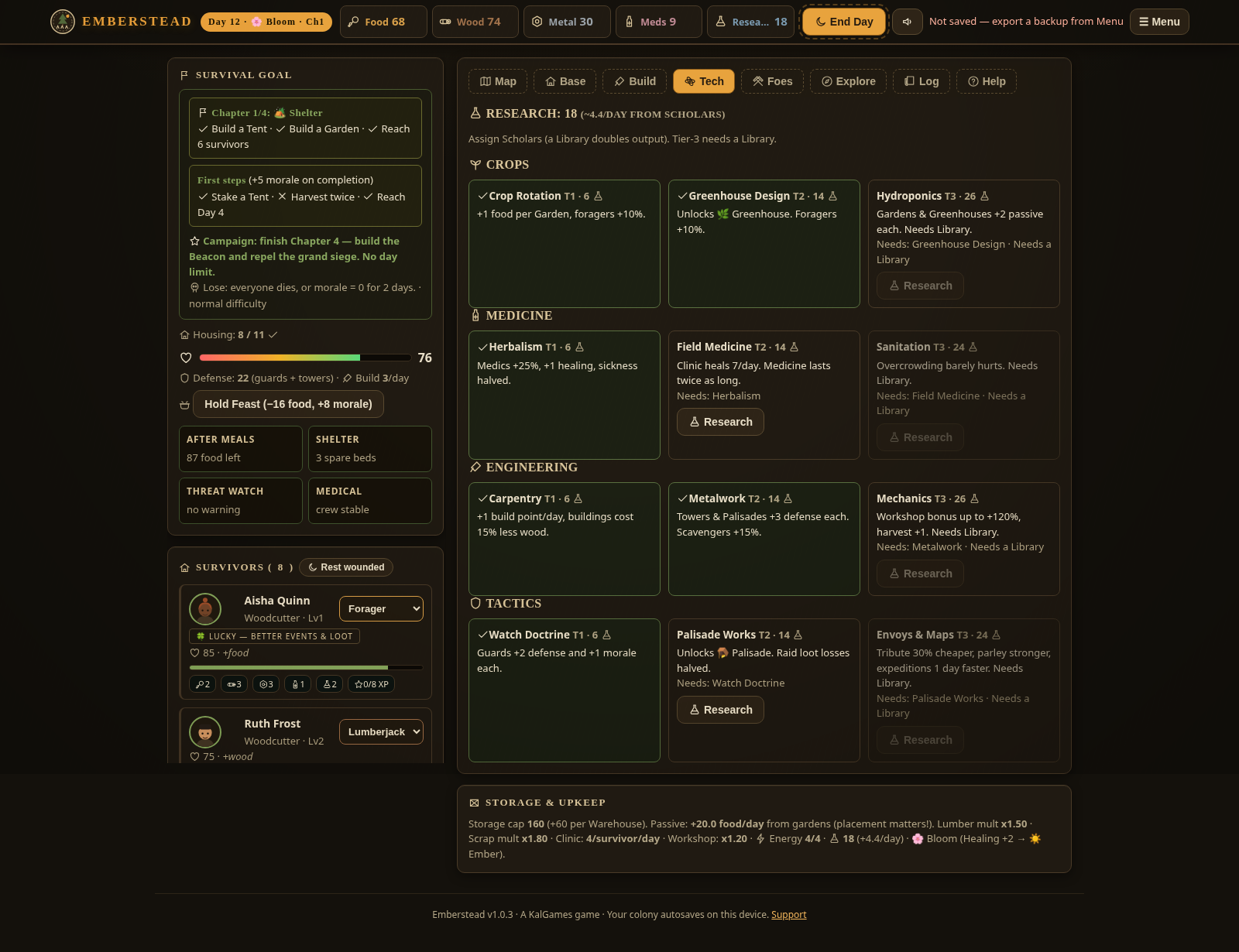Open the Menu hamburger button
The image size is (1239, 952).
1159,22
